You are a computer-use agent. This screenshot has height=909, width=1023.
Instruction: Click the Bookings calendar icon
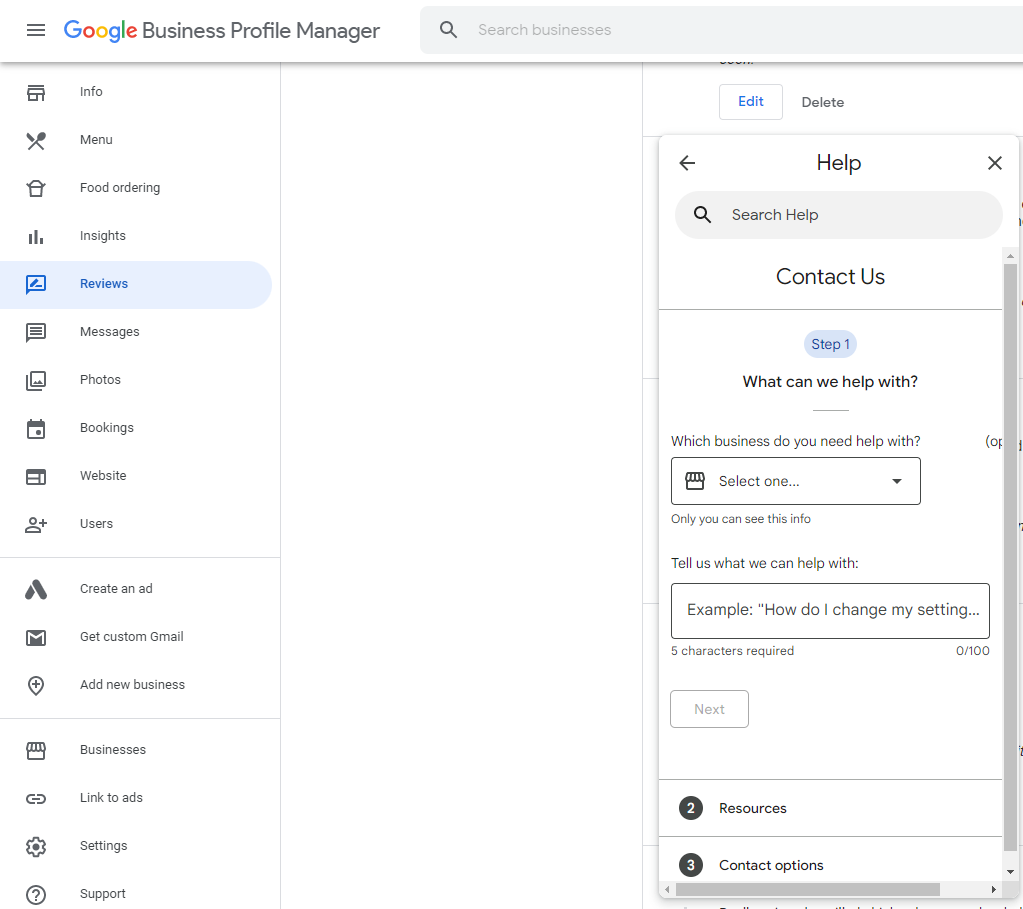[x=36, y=428]
